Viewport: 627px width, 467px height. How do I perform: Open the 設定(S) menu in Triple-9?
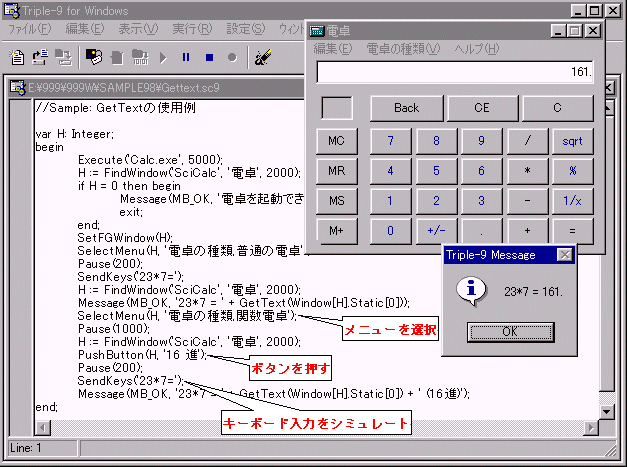pos(246,29)
